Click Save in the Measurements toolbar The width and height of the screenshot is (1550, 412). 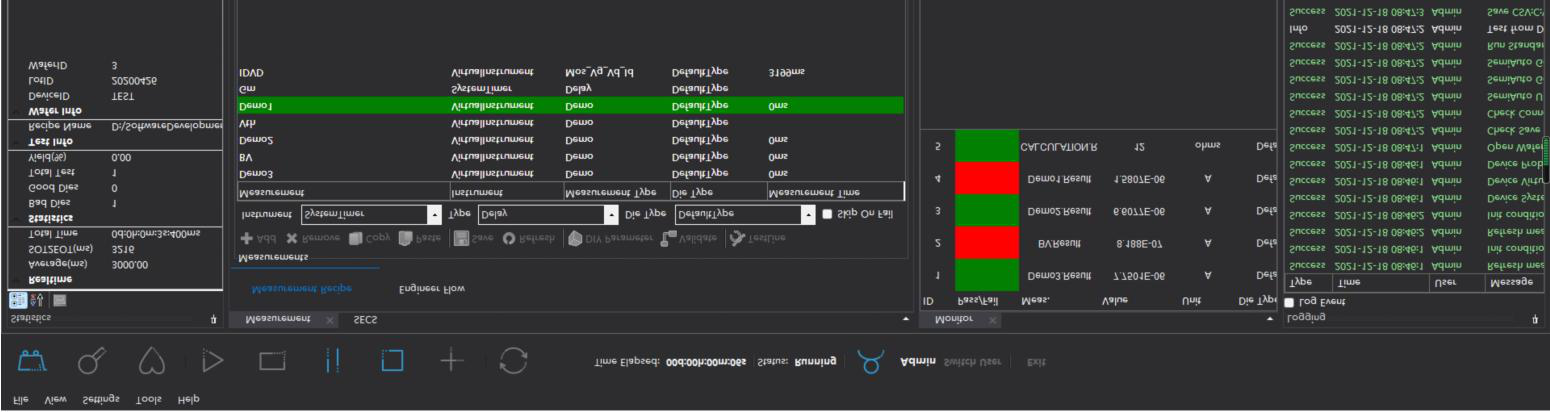point(476,238)
